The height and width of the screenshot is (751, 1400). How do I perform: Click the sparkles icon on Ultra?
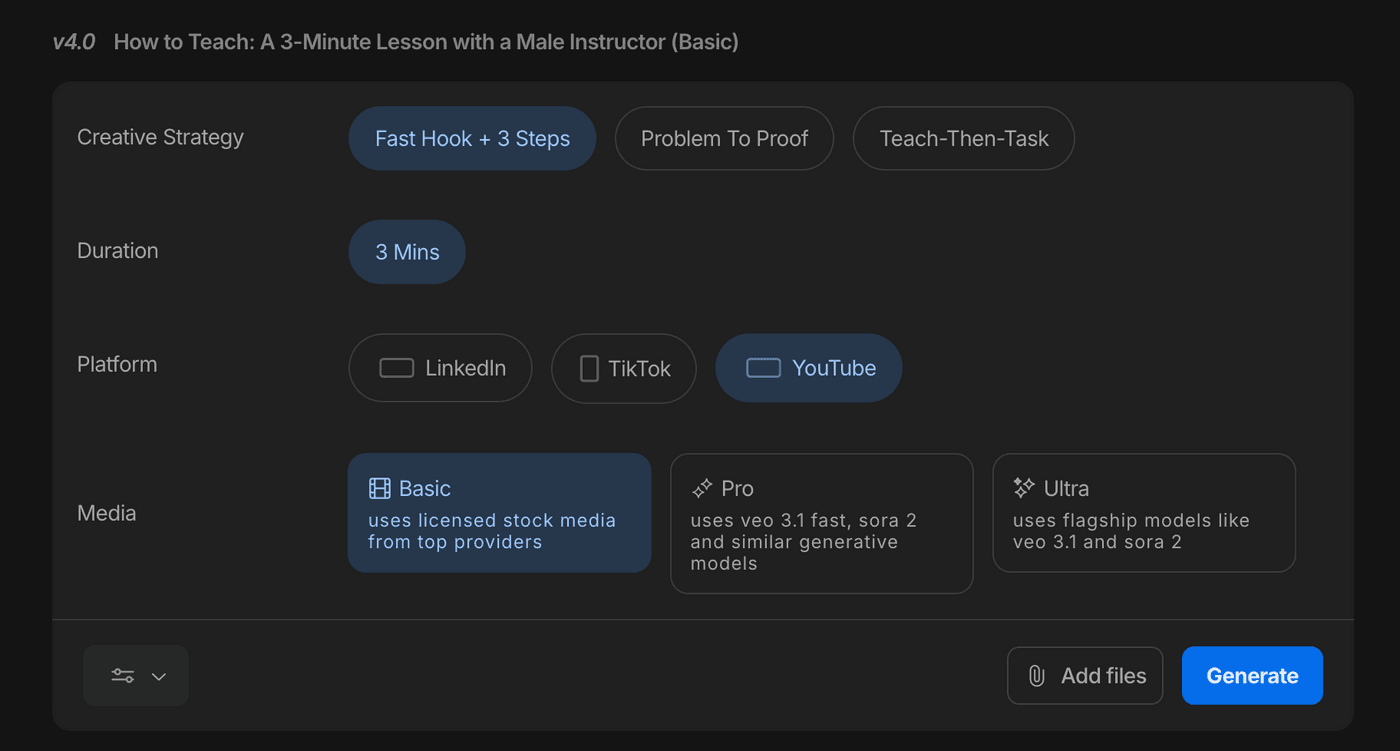[1024, 488]
